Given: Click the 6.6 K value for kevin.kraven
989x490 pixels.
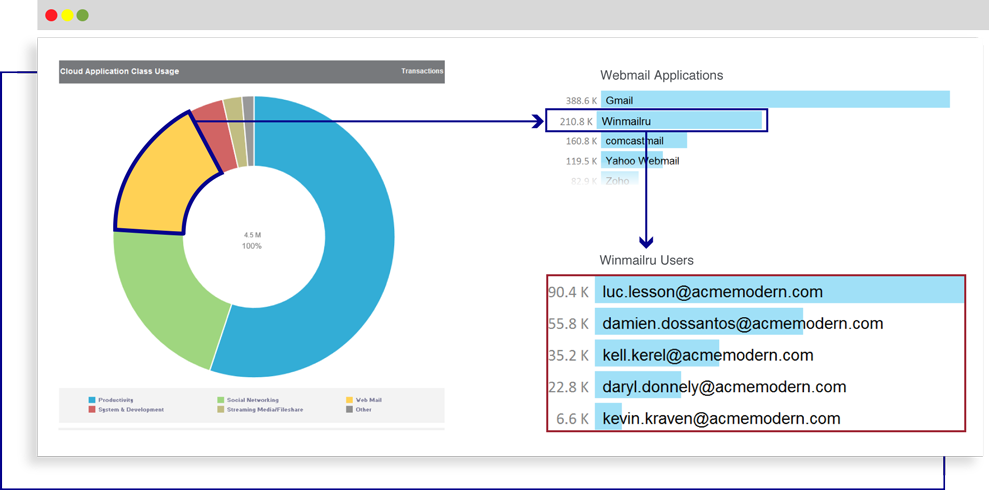Looking at the screenshot, I should coord(573,419).
